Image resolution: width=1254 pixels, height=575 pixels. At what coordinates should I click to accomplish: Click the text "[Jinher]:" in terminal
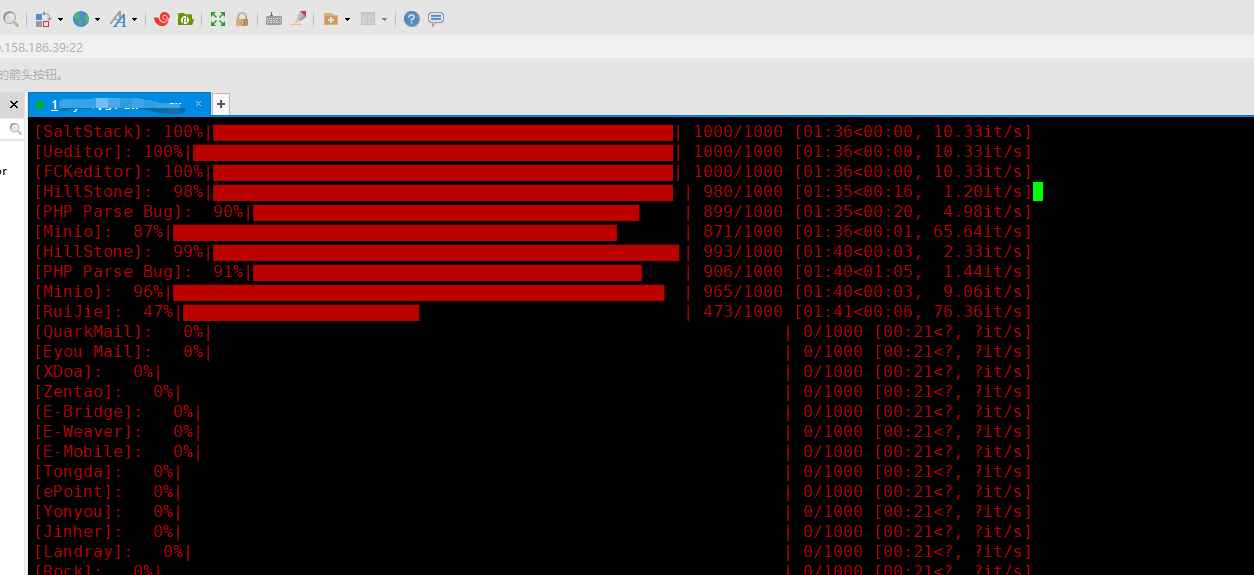(79, 532)
